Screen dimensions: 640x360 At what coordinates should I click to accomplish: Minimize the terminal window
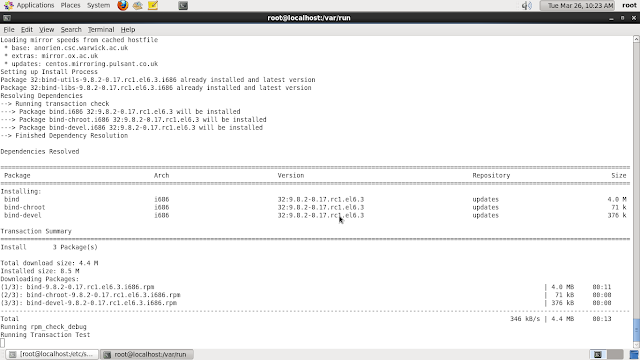pos(611,18)
